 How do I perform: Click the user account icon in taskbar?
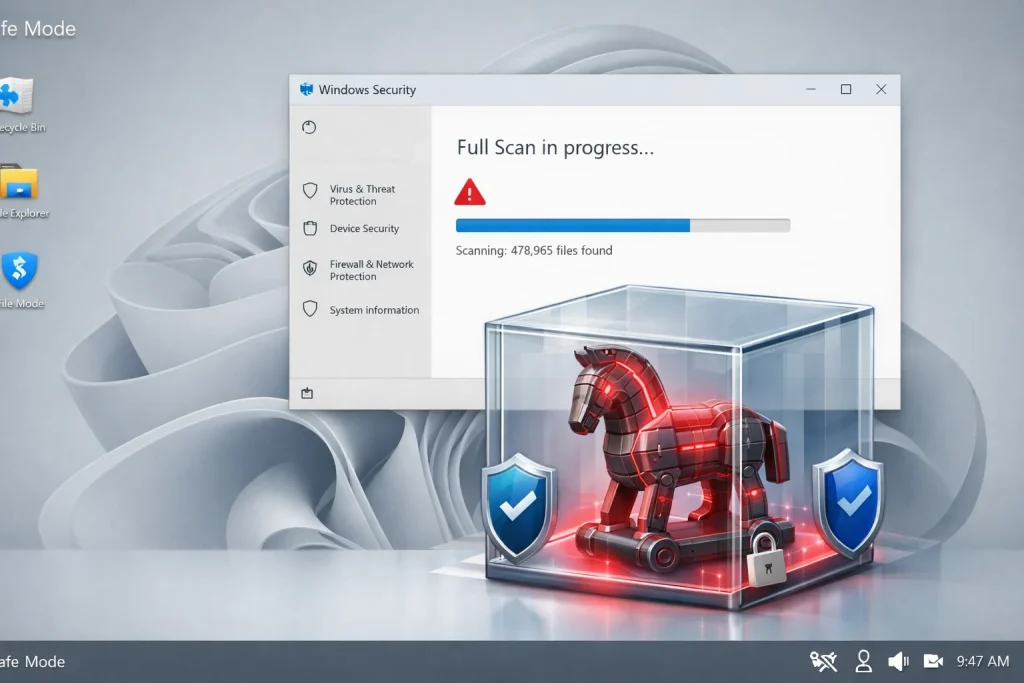(863, 661)
